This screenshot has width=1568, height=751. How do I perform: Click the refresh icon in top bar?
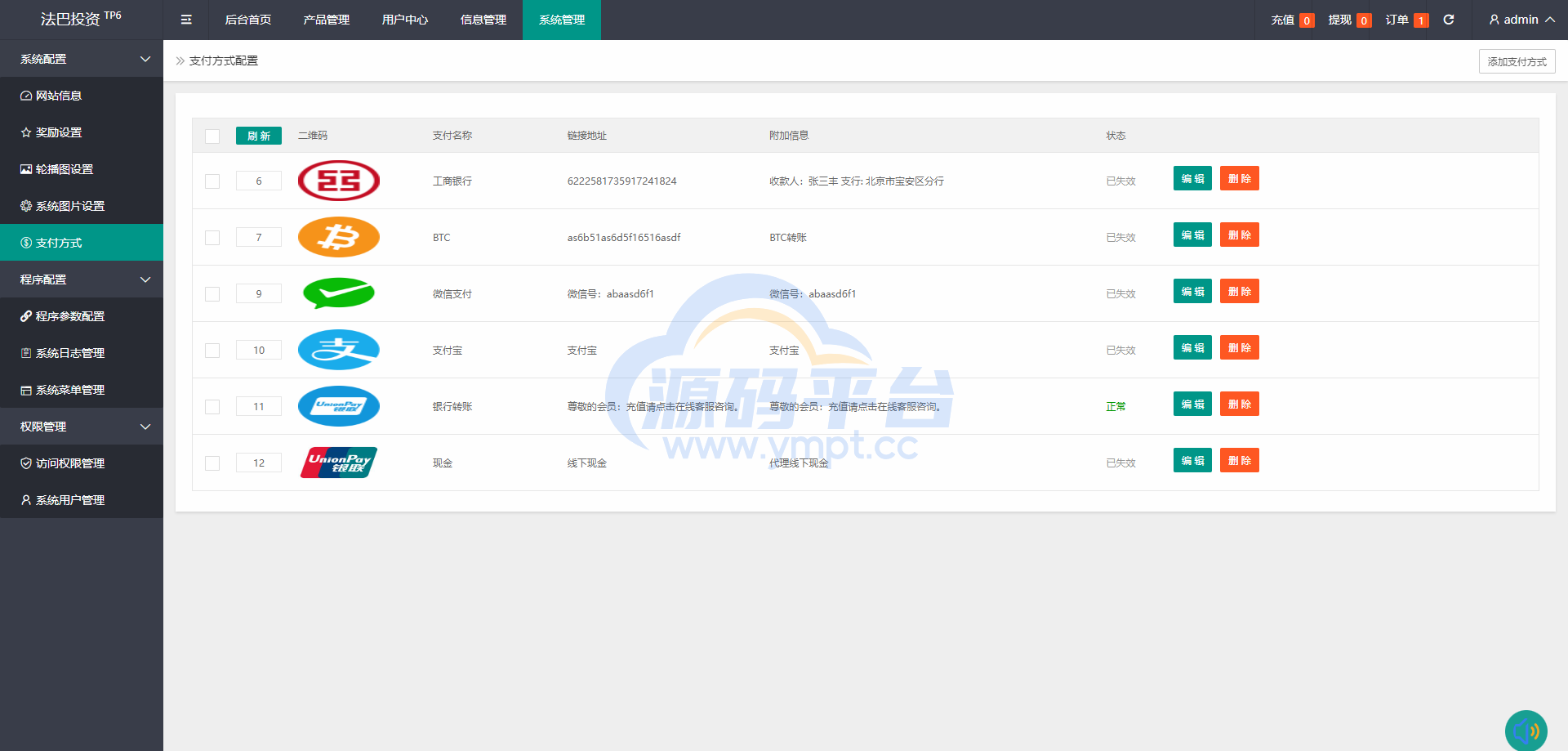tap(1449, 20)
